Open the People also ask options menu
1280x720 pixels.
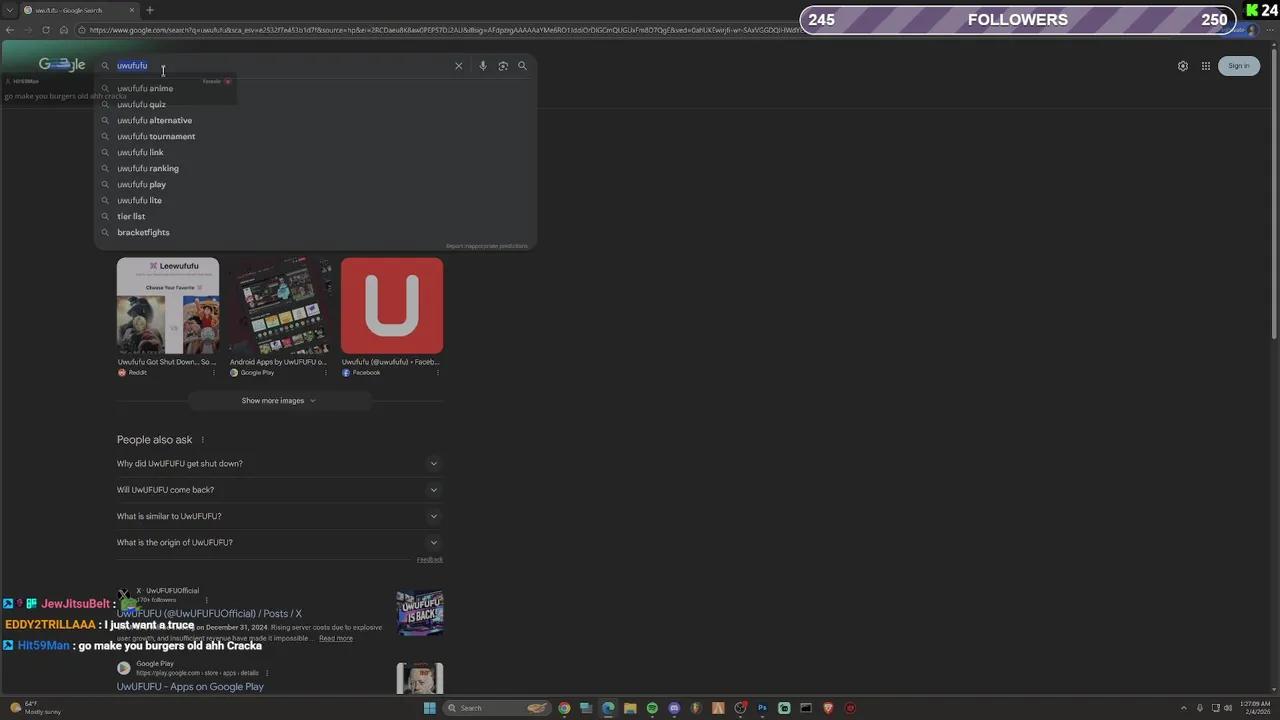(202, 440)
